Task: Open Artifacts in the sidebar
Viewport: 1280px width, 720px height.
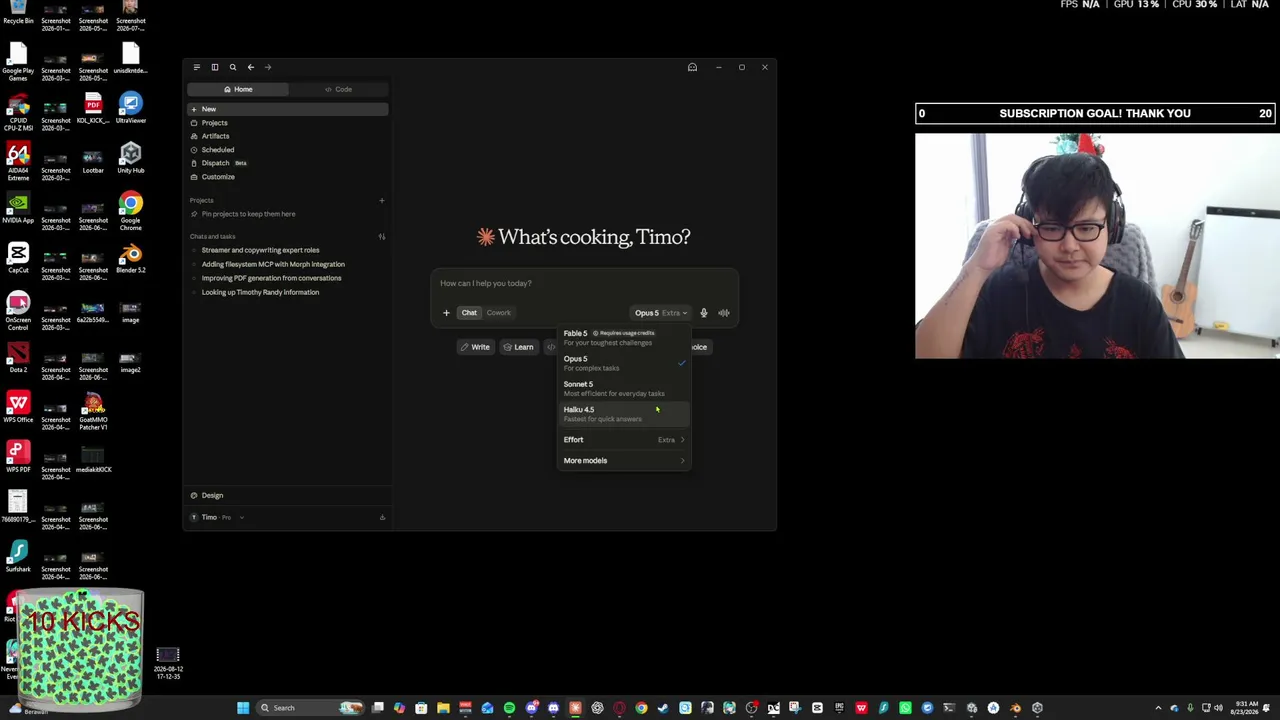Action: [x=288, y=136]
